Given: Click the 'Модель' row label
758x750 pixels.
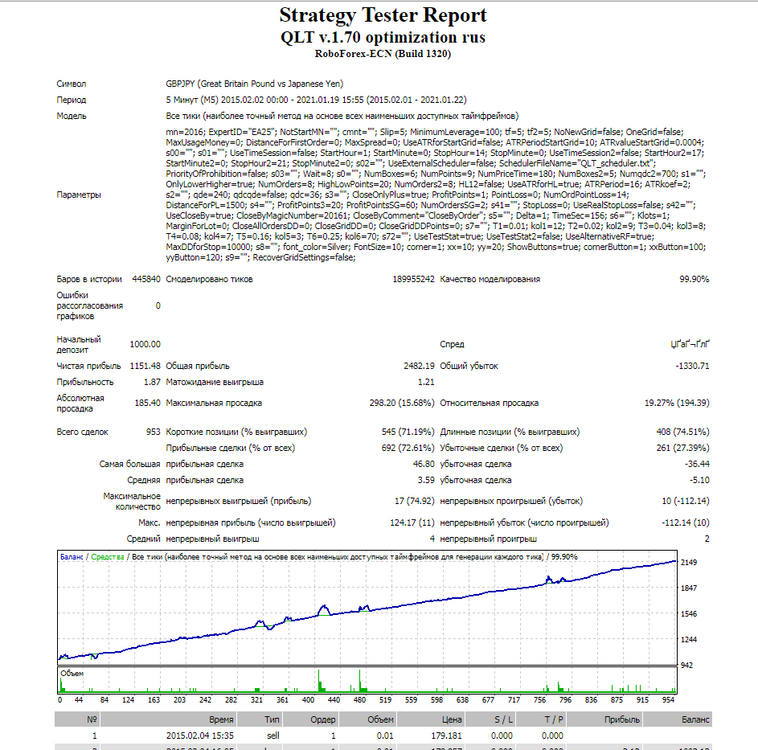Looking at the screenshot, I should coord(72,116).
